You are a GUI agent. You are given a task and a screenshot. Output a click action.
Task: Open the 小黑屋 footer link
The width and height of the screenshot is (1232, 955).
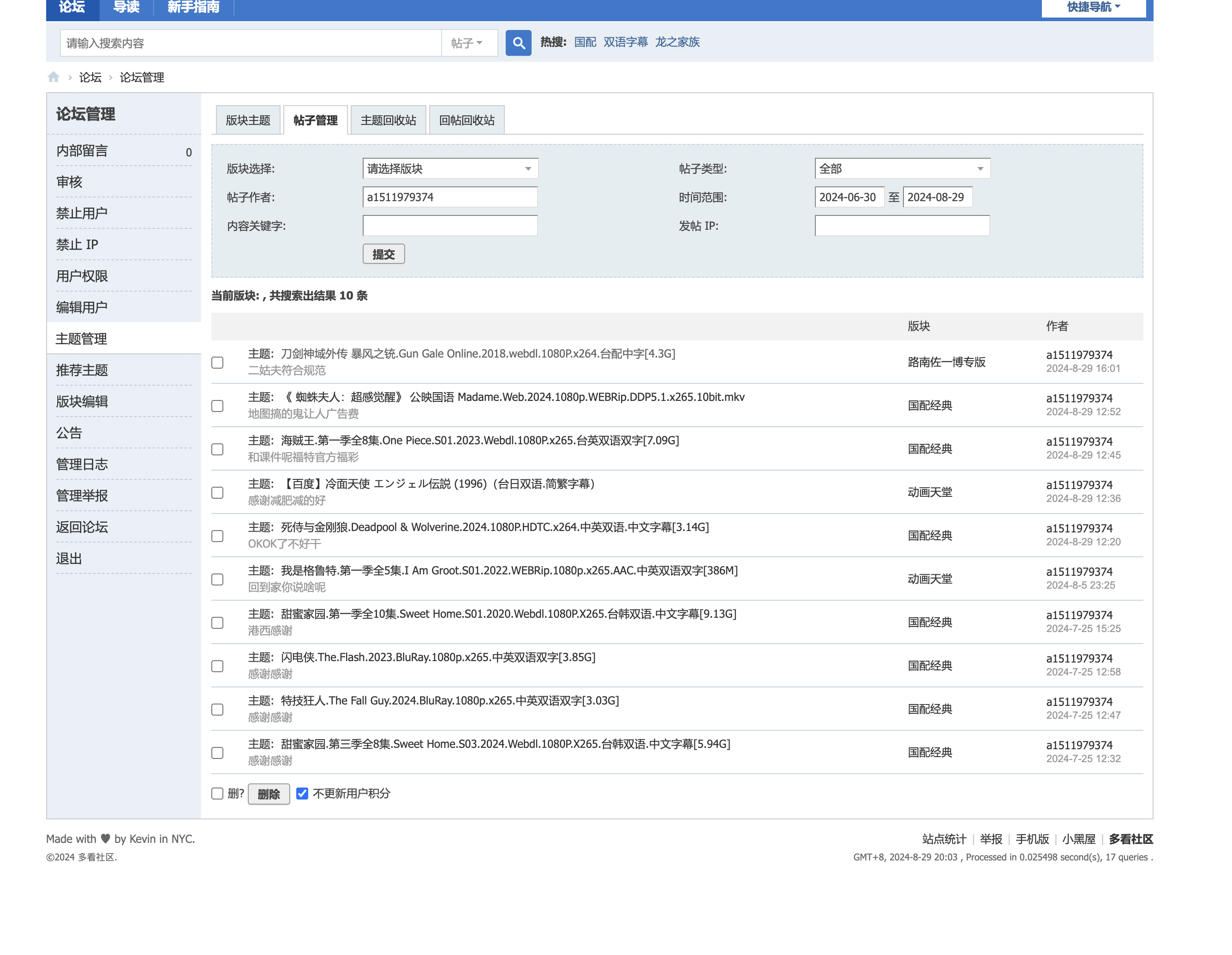[1078, 839]
